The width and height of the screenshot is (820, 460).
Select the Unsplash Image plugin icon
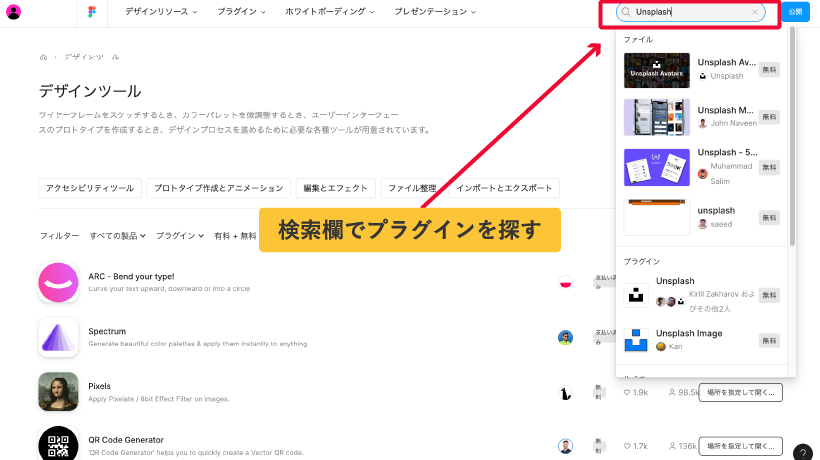coord(636,340)
